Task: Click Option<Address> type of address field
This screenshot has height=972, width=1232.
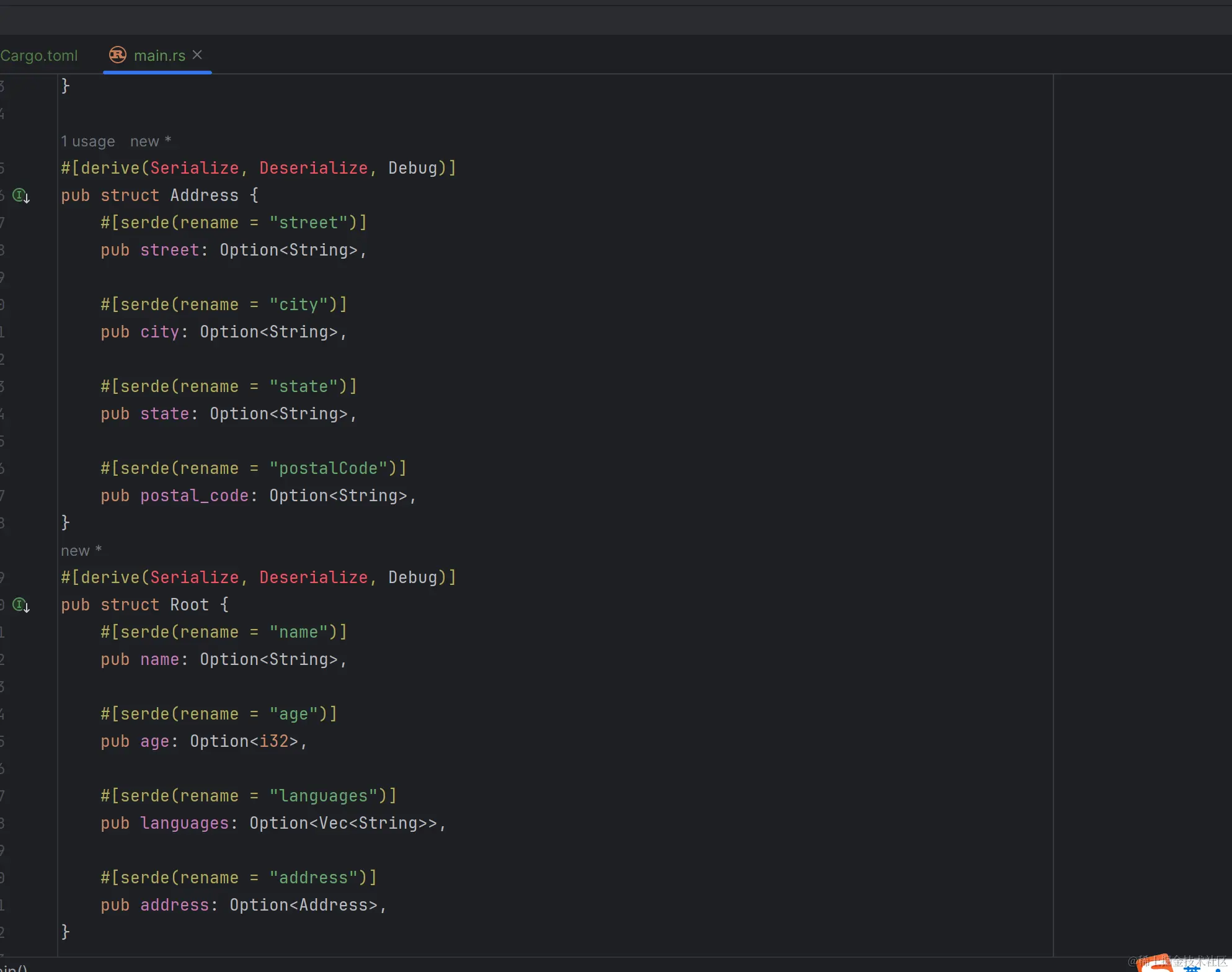Action: (x=304, y=905)
